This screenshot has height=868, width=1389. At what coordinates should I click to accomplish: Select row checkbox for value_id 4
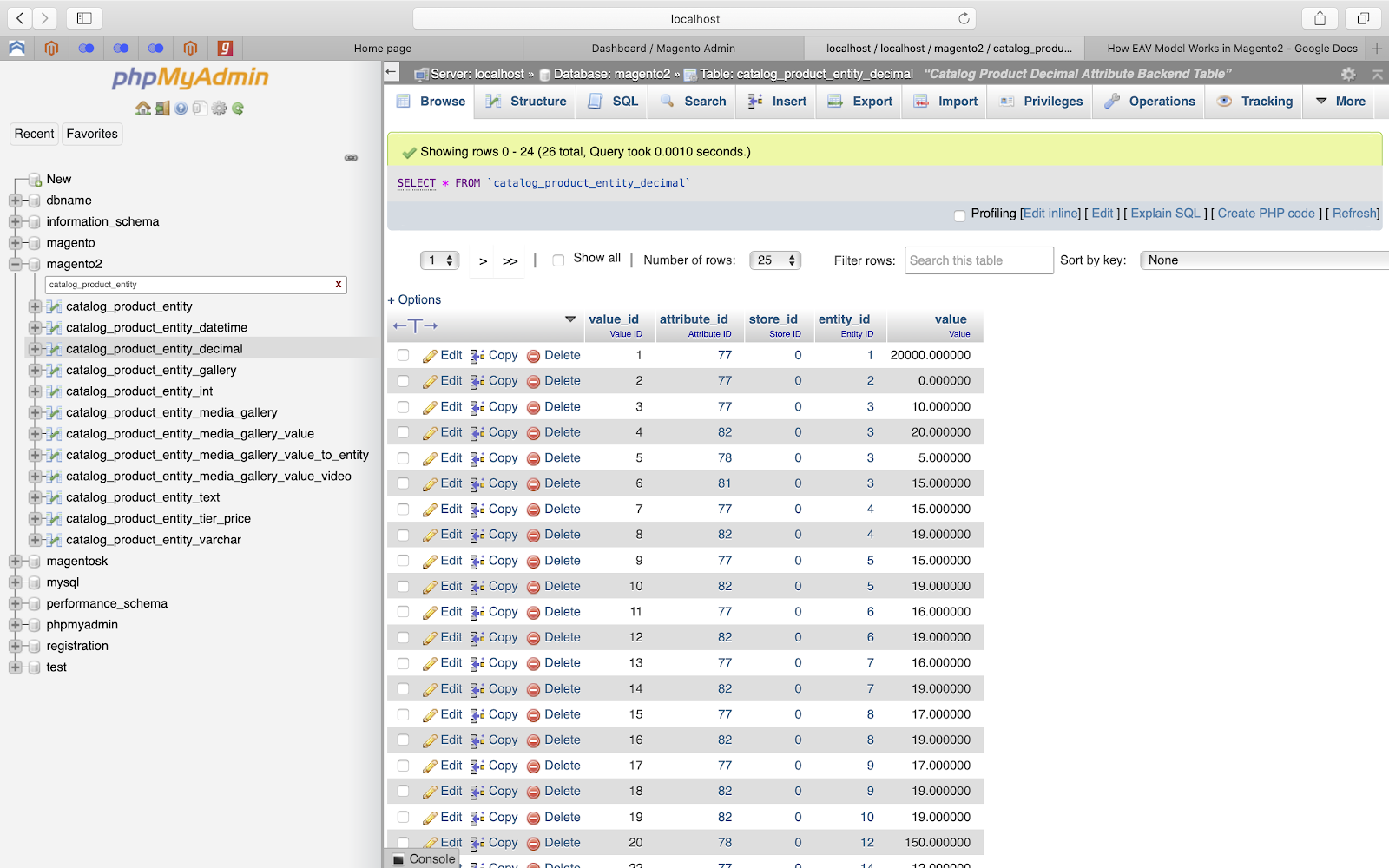pos(403,432)
